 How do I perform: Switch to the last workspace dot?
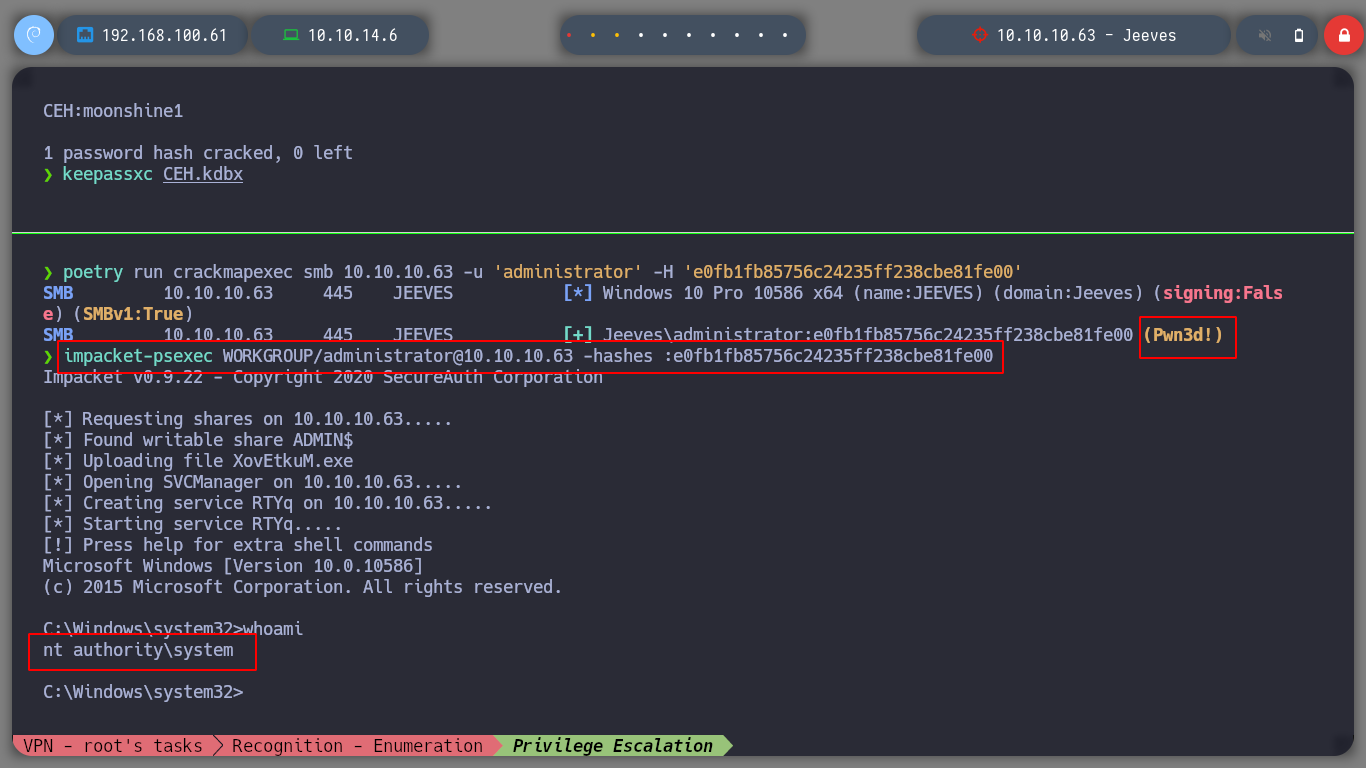pyautogui.click(x=786, y=35)
